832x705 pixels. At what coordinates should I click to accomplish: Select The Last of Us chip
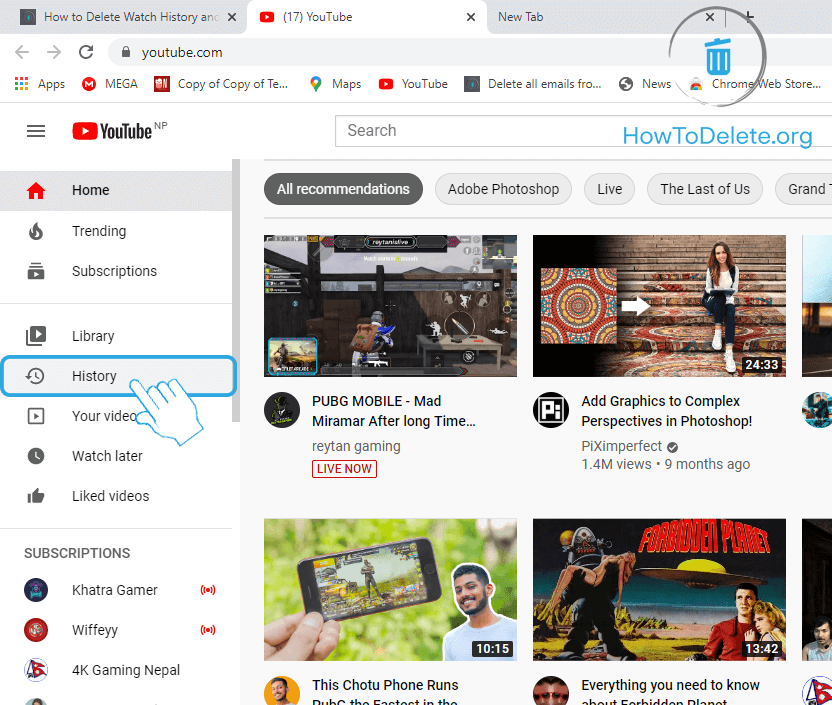point(704,189)
